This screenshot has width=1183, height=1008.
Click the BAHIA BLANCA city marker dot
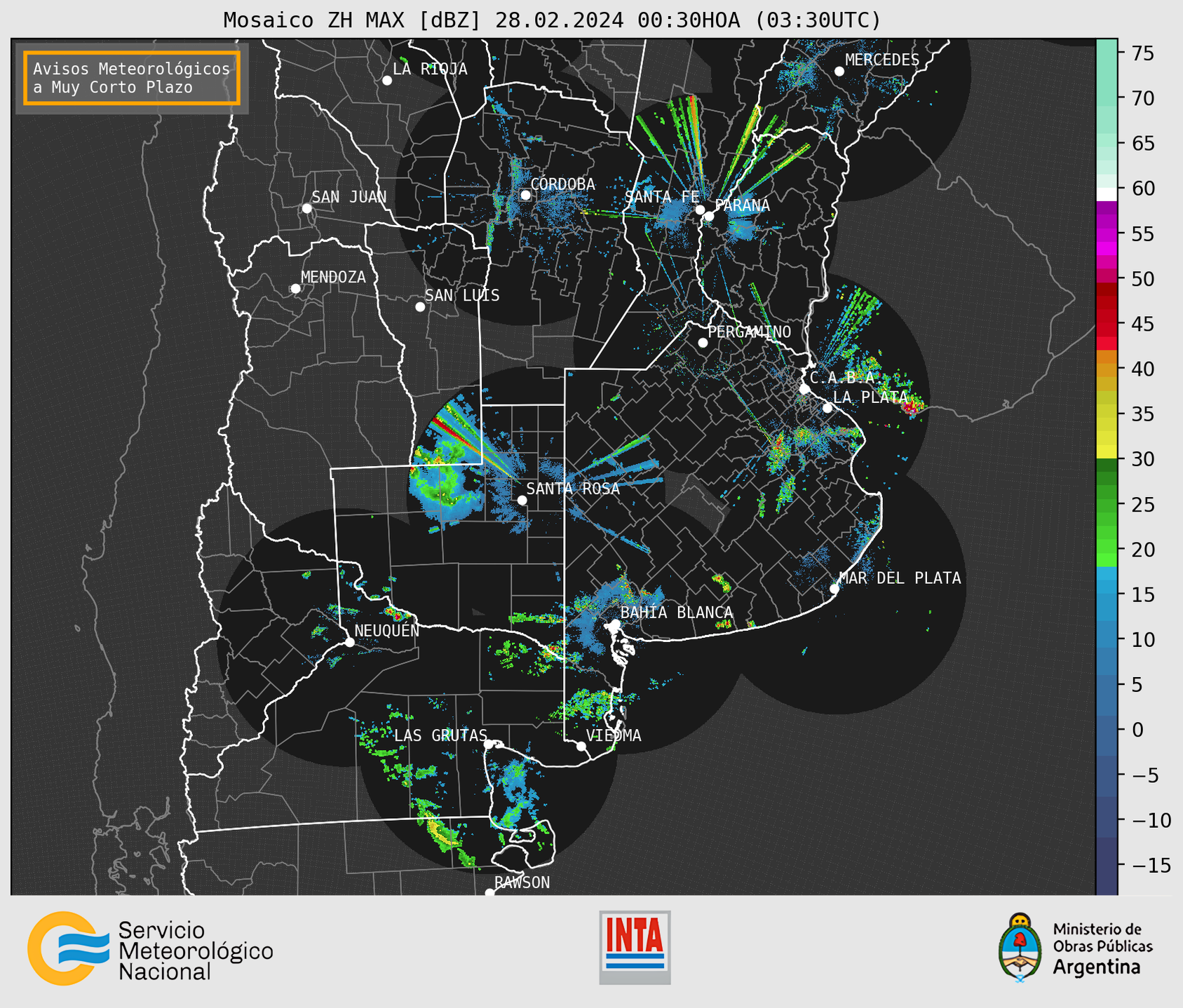tap(615, 623)
